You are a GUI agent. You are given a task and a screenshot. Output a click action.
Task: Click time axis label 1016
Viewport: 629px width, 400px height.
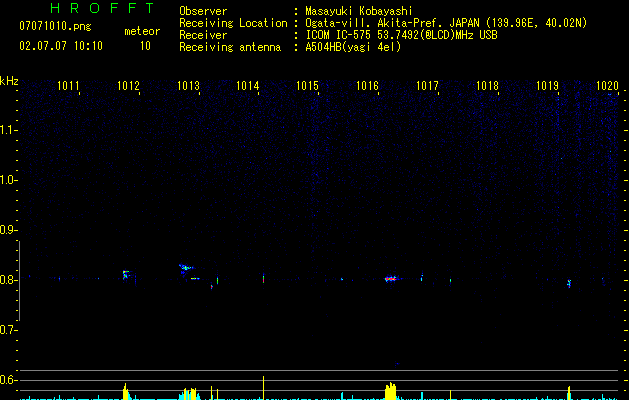[367, 86]
